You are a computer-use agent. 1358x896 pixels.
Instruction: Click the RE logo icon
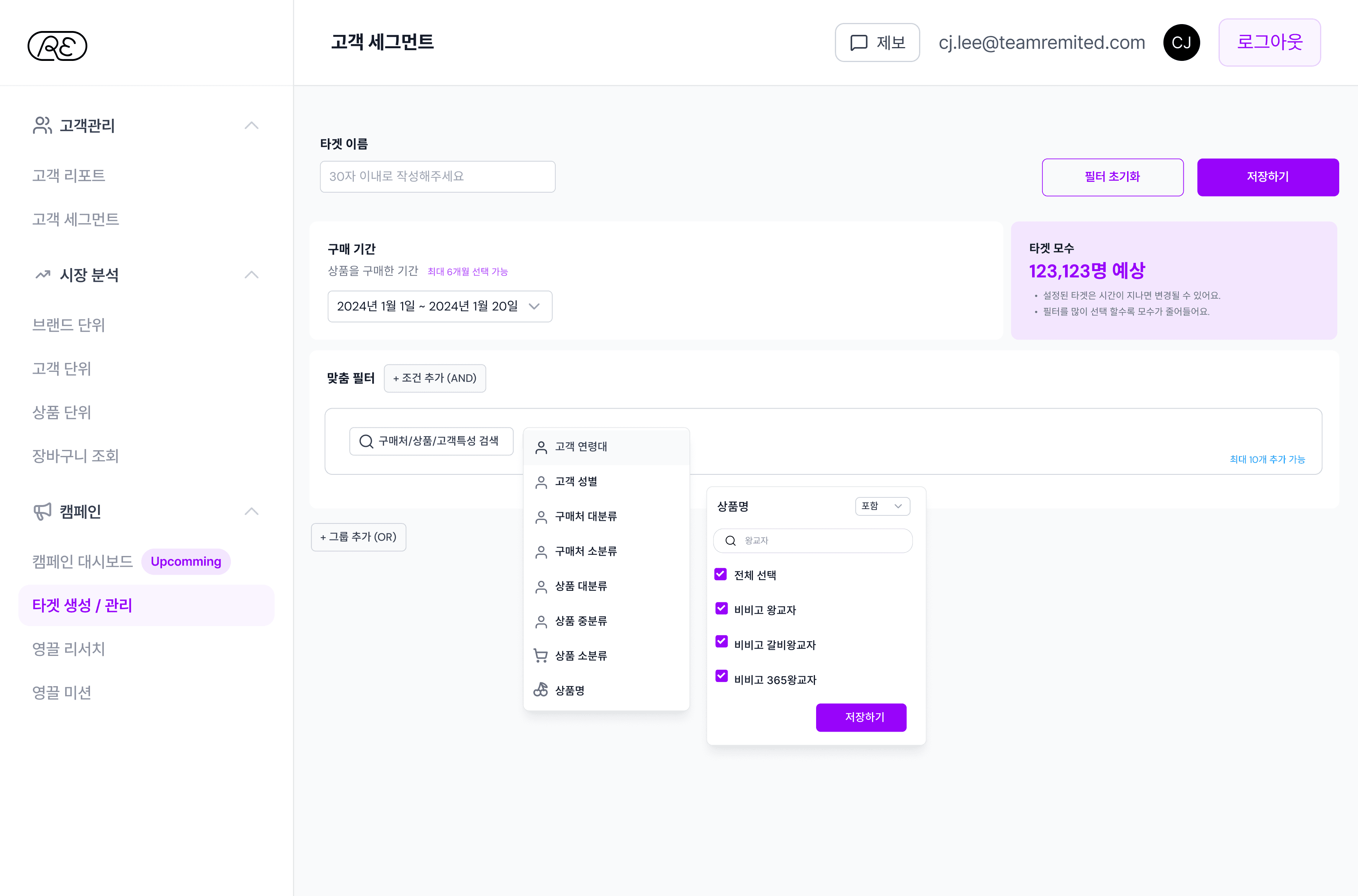click(x=57, y=46)
